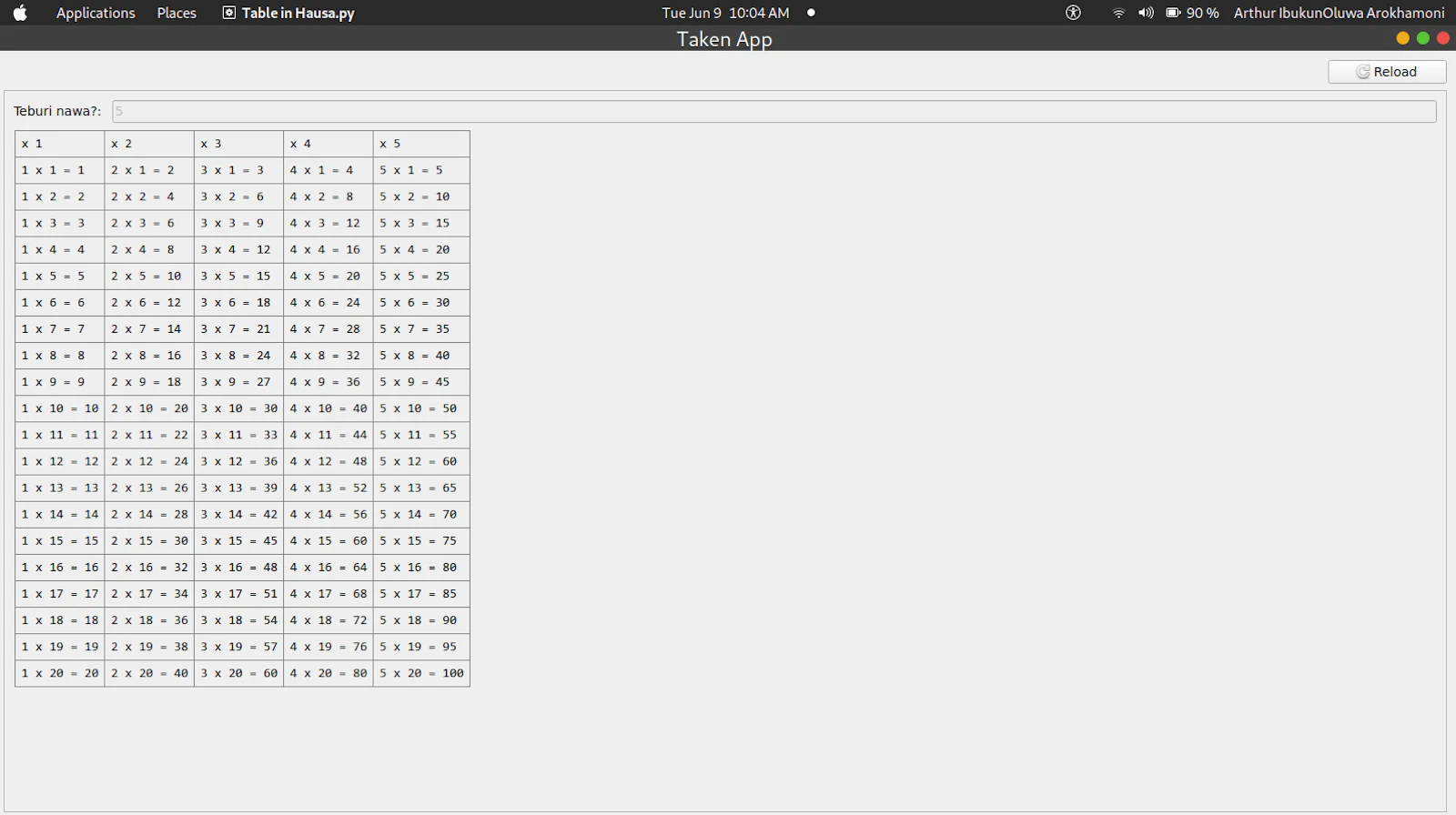Open the clock showing Tue Jun 9 10:04 AM

(x=725, y=13)
